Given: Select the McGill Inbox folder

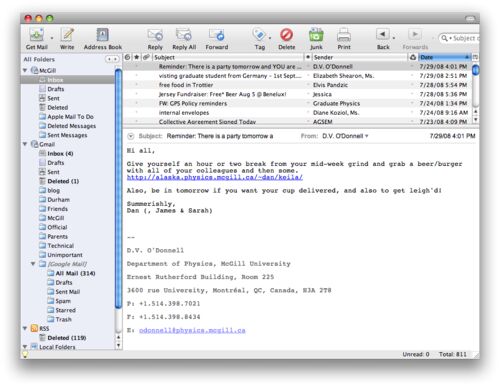Looking at the screenshot, I should click(68, 80).
